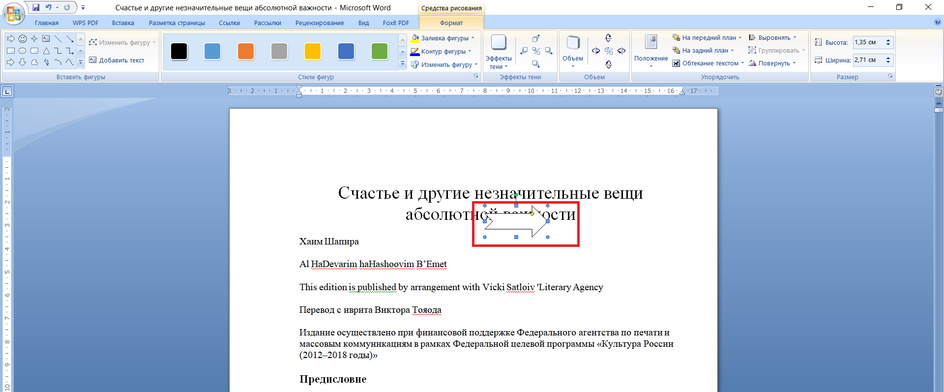Pick the smiley face shape
This screenshot has width=944, height=392.
pyautogui.click(x=22, y=39)
